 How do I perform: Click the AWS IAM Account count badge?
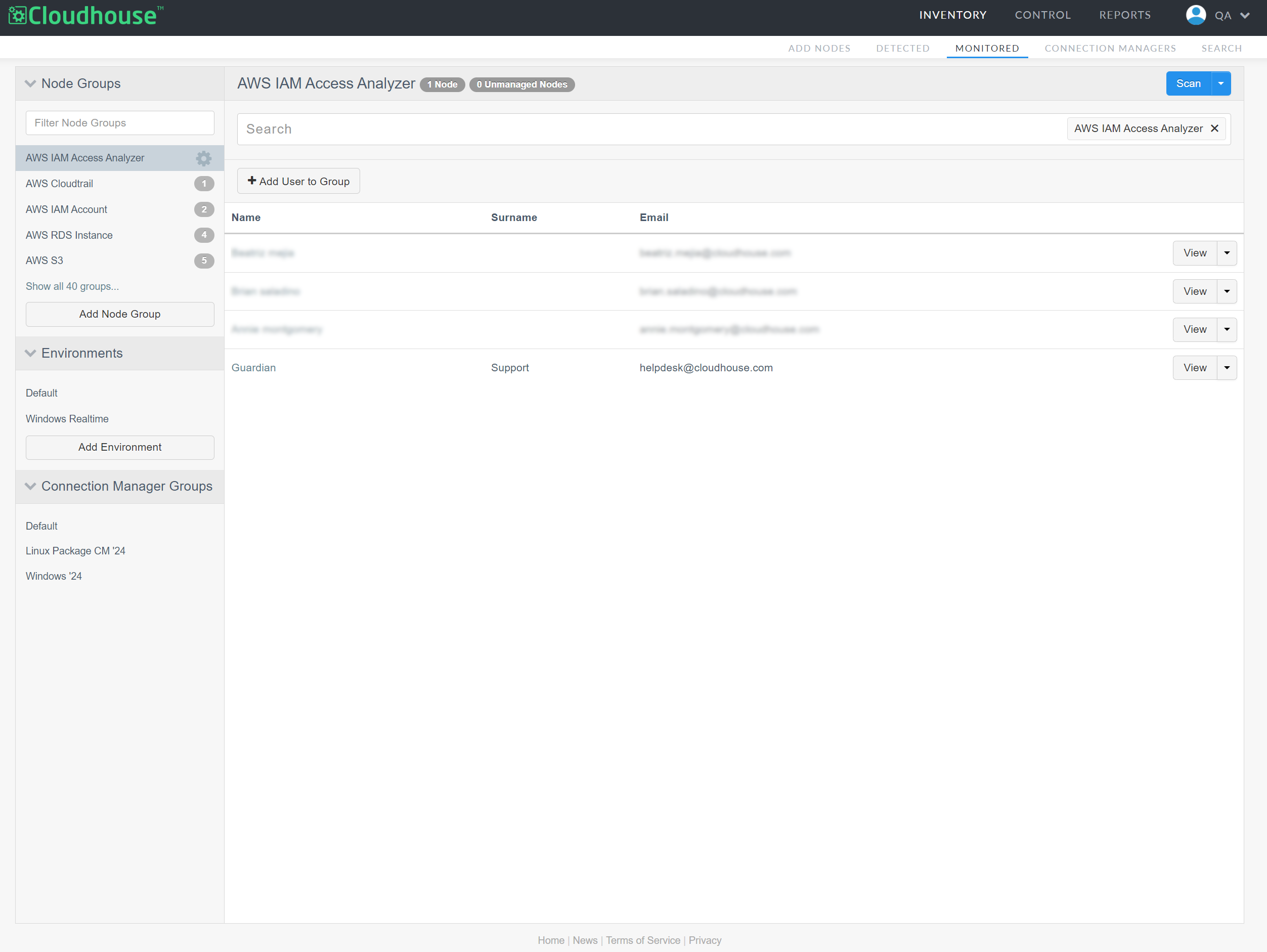click(x=204, y=209)
